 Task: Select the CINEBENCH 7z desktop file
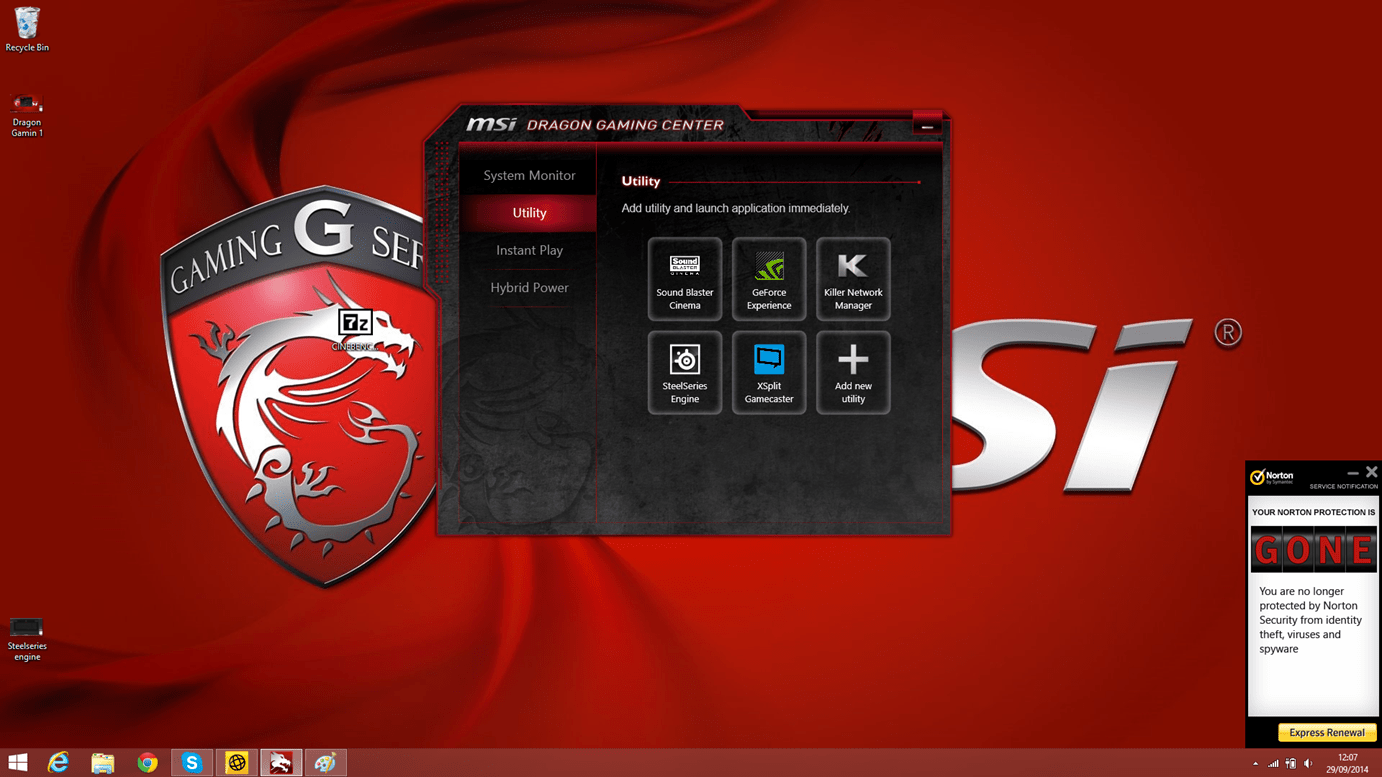tap(354, 330)
